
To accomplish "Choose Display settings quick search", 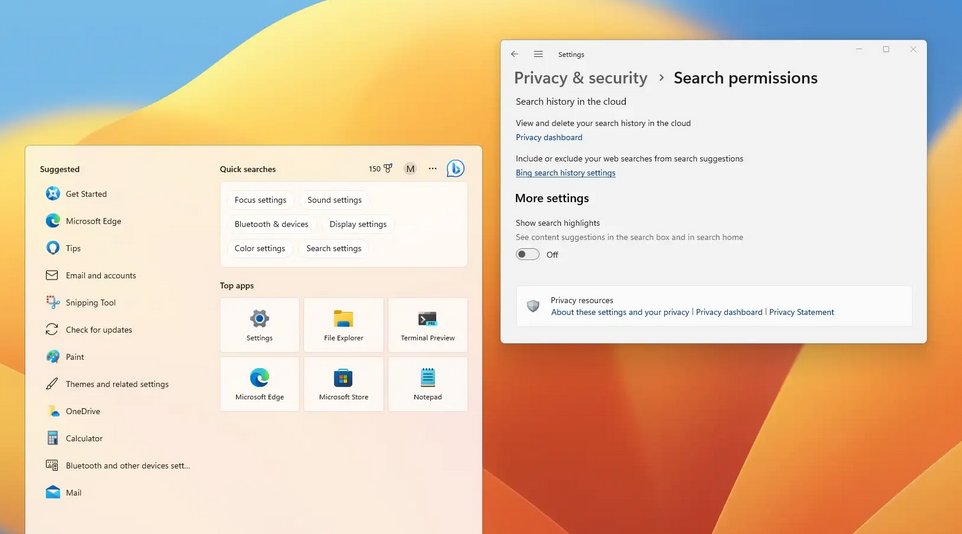I will [358, 224].
